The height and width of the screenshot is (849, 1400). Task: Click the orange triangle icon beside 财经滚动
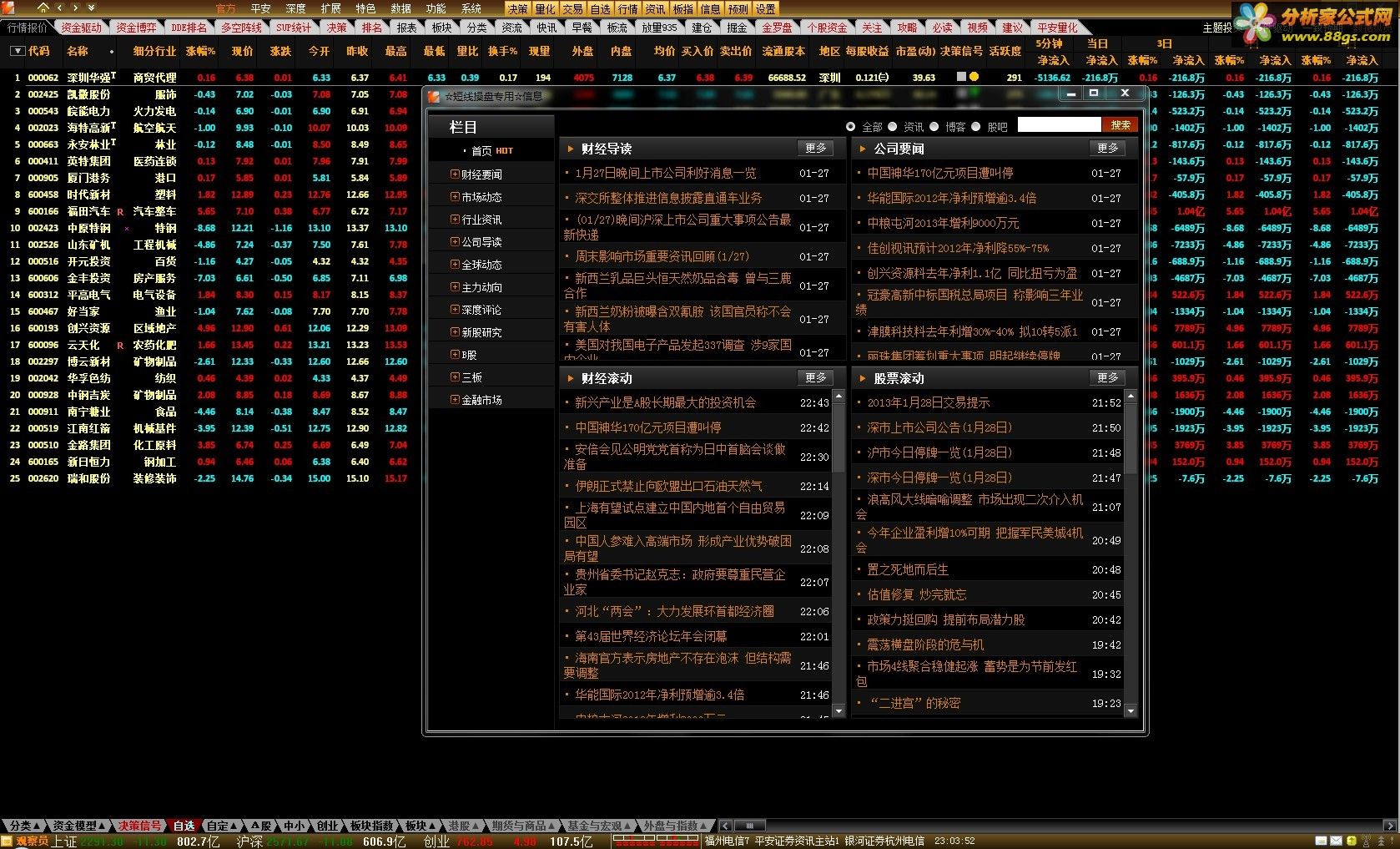(x=571, y=378)
